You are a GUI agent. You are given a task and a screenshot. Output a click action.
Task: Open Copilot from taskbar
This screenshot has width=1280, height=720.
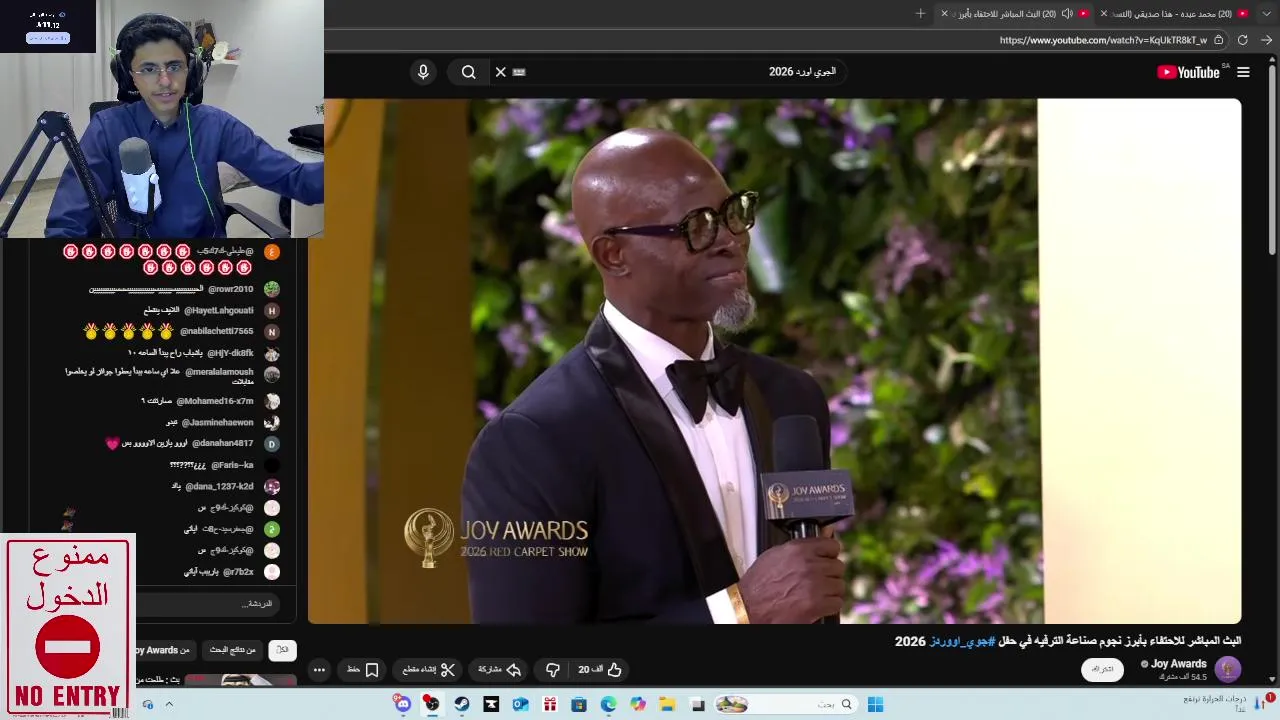[638, 704]
